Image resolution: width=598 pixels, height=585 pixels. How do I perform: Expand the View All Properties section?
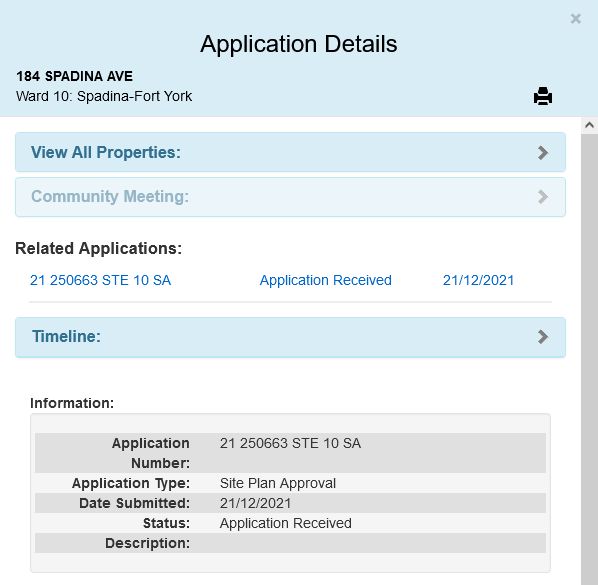[x=290, y=152]
